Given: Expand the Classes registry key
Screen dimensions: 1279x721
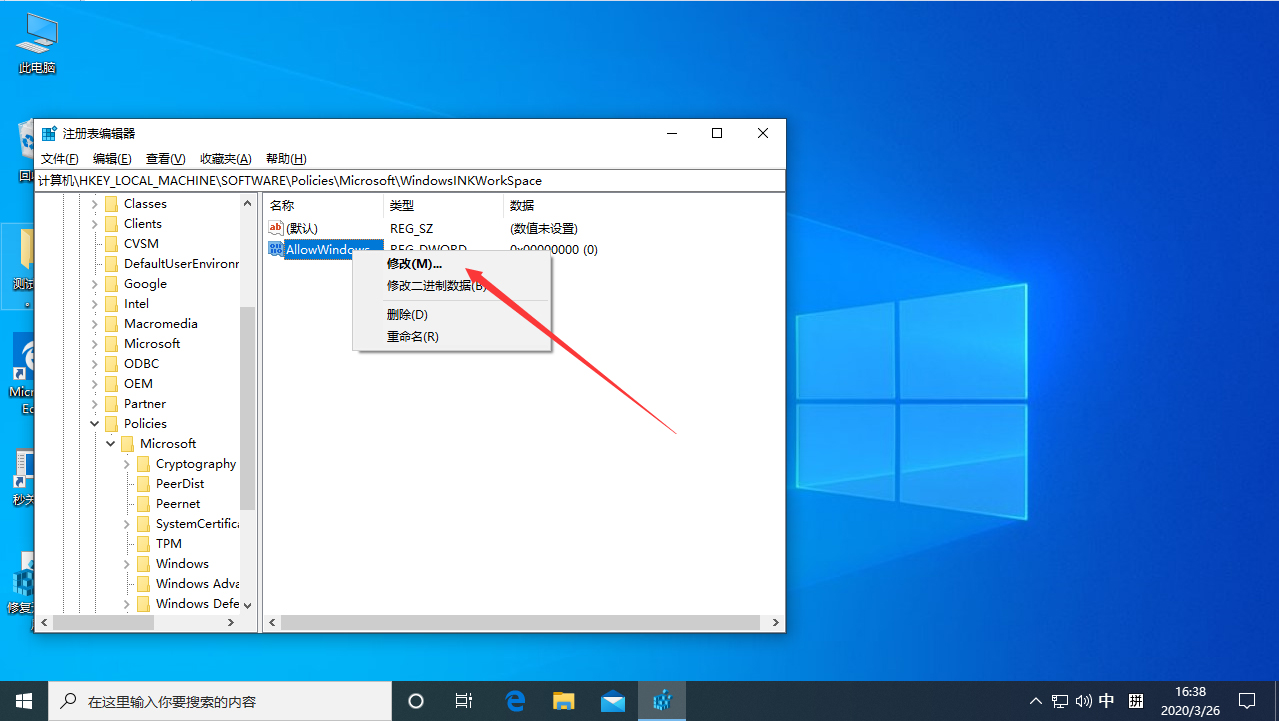Looking at the screenshot, I should coord(96,203).
